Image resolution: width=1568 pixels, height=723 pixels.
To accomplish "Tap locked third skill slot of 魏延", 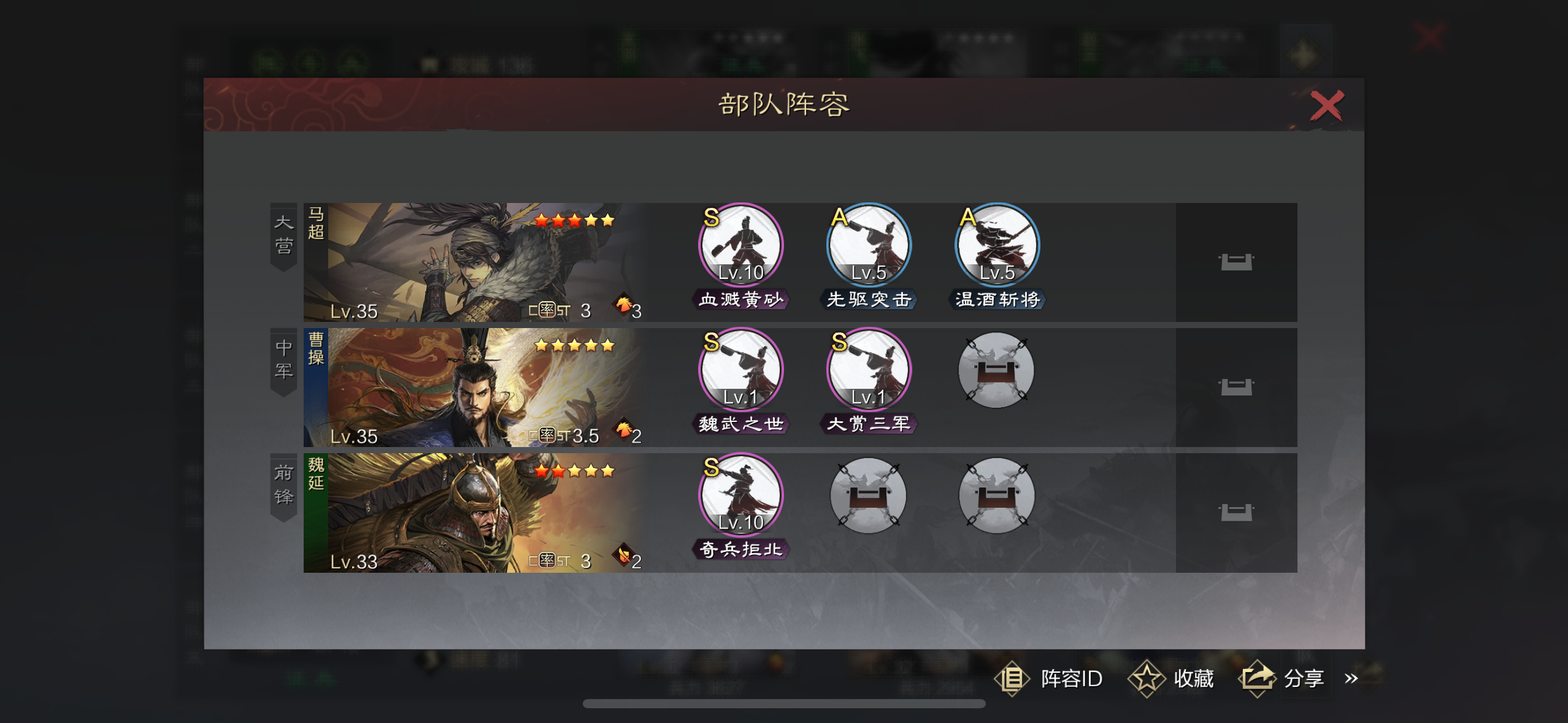I will pos(996,495).
